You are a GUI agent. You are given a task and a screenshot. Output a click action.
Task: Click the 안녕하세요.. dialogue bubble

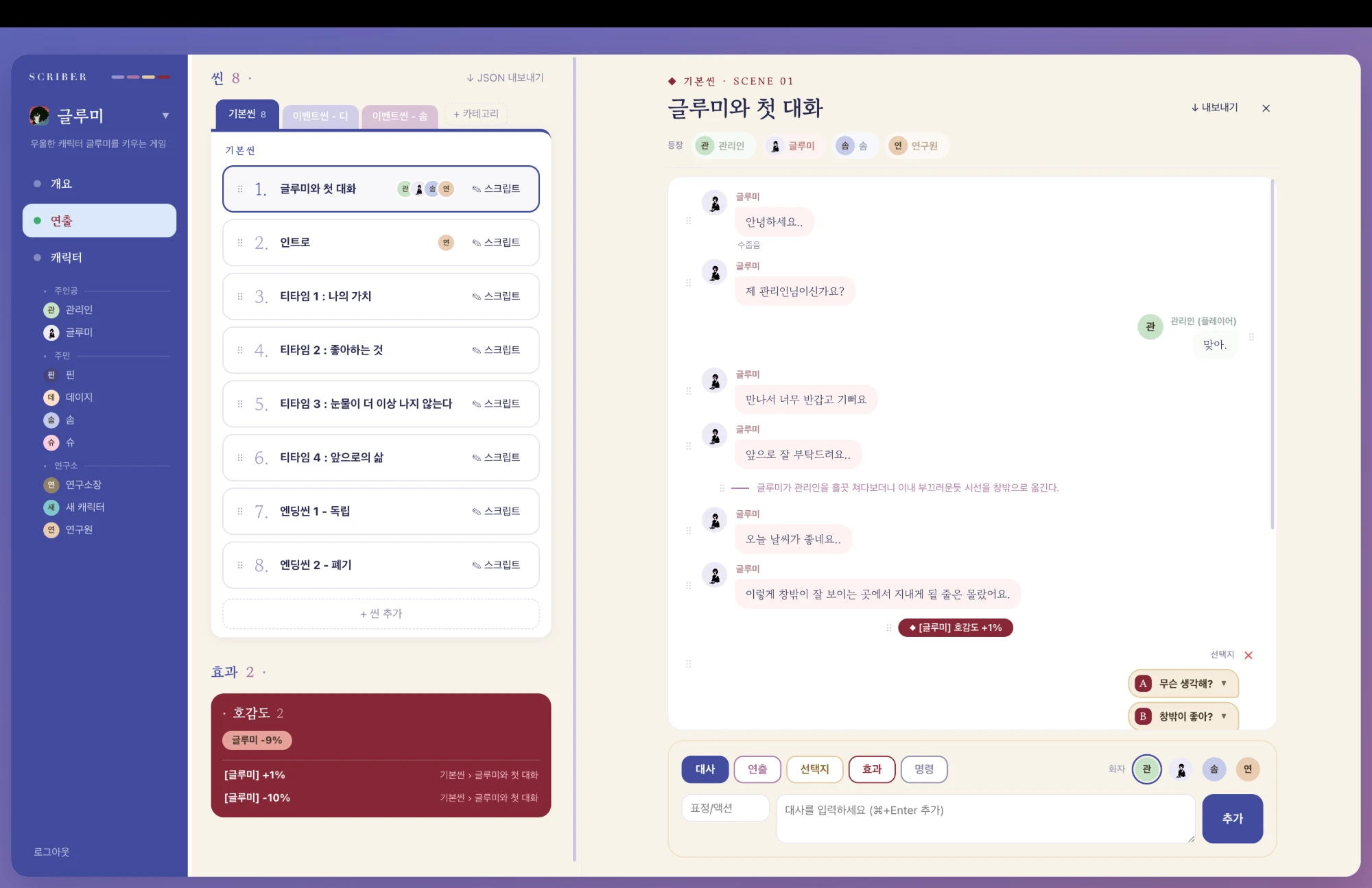(x=774, y=222)
